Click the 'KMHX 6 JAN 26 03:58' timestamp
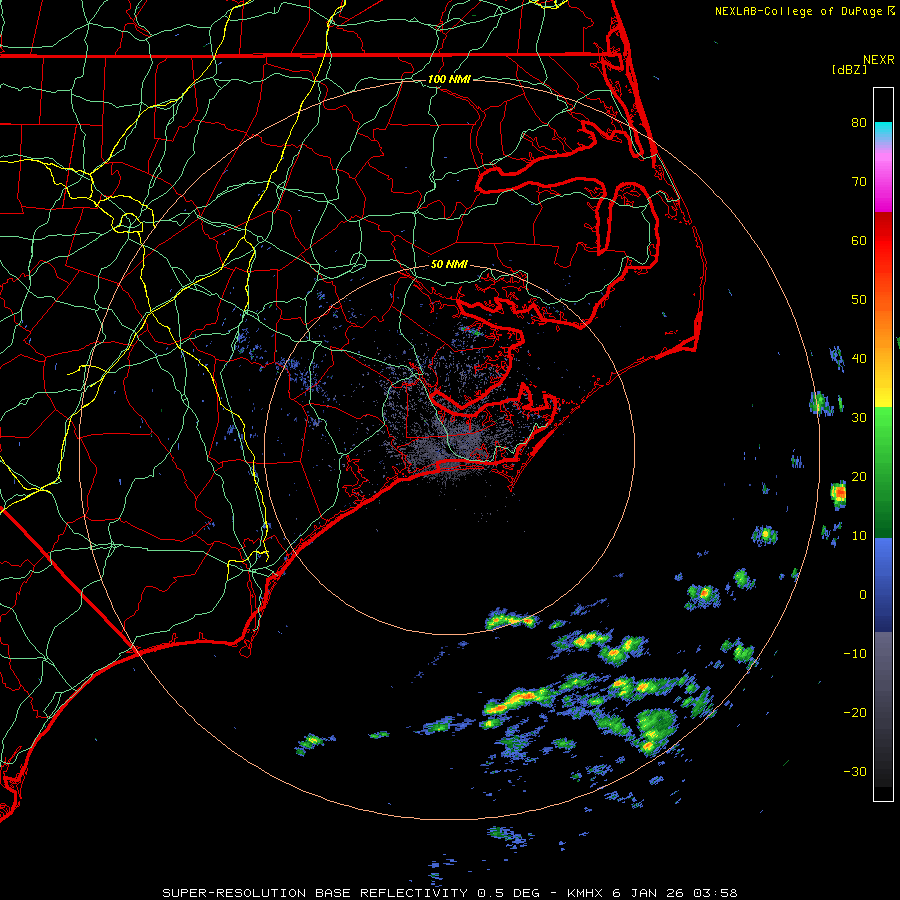Screen dimensions: 900x900 tap(652, 893)
